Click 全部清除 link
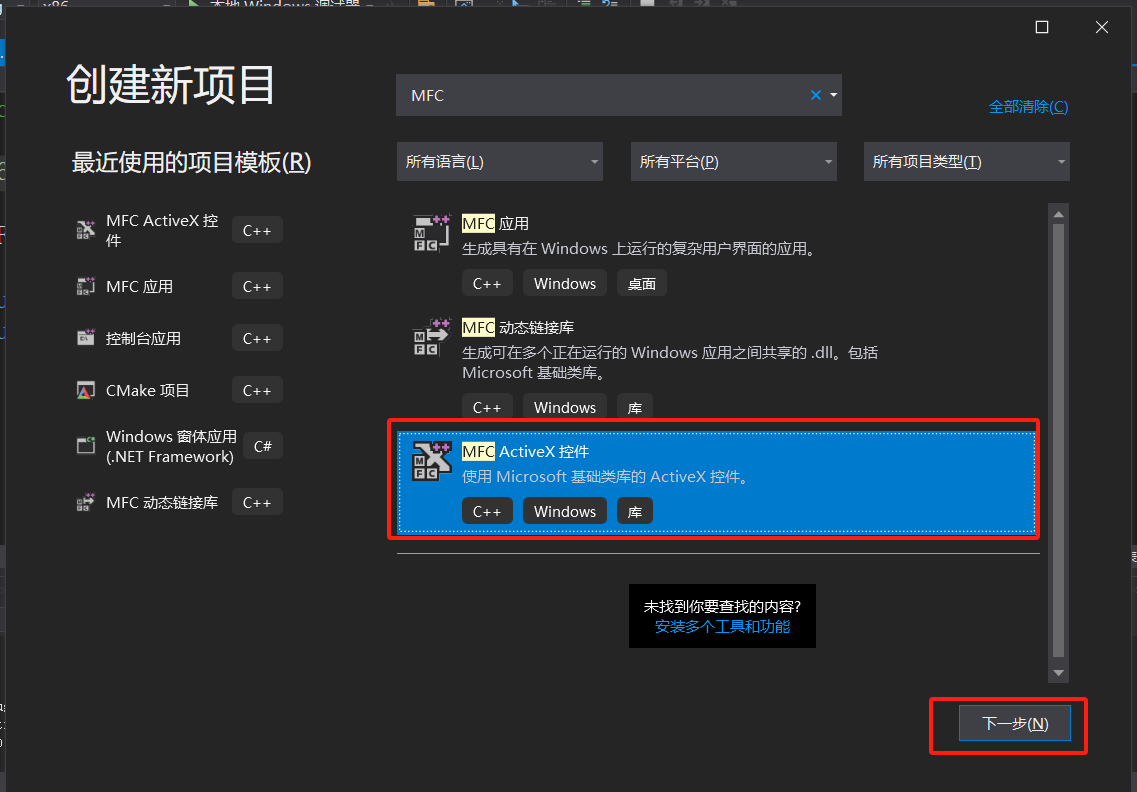This screenshot has height=792, width=1137. point(1028,107)
